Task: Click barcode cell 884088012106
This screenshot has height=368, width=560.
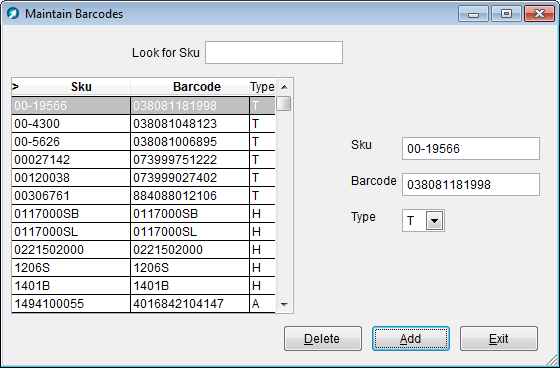Action: click(190, 196)
